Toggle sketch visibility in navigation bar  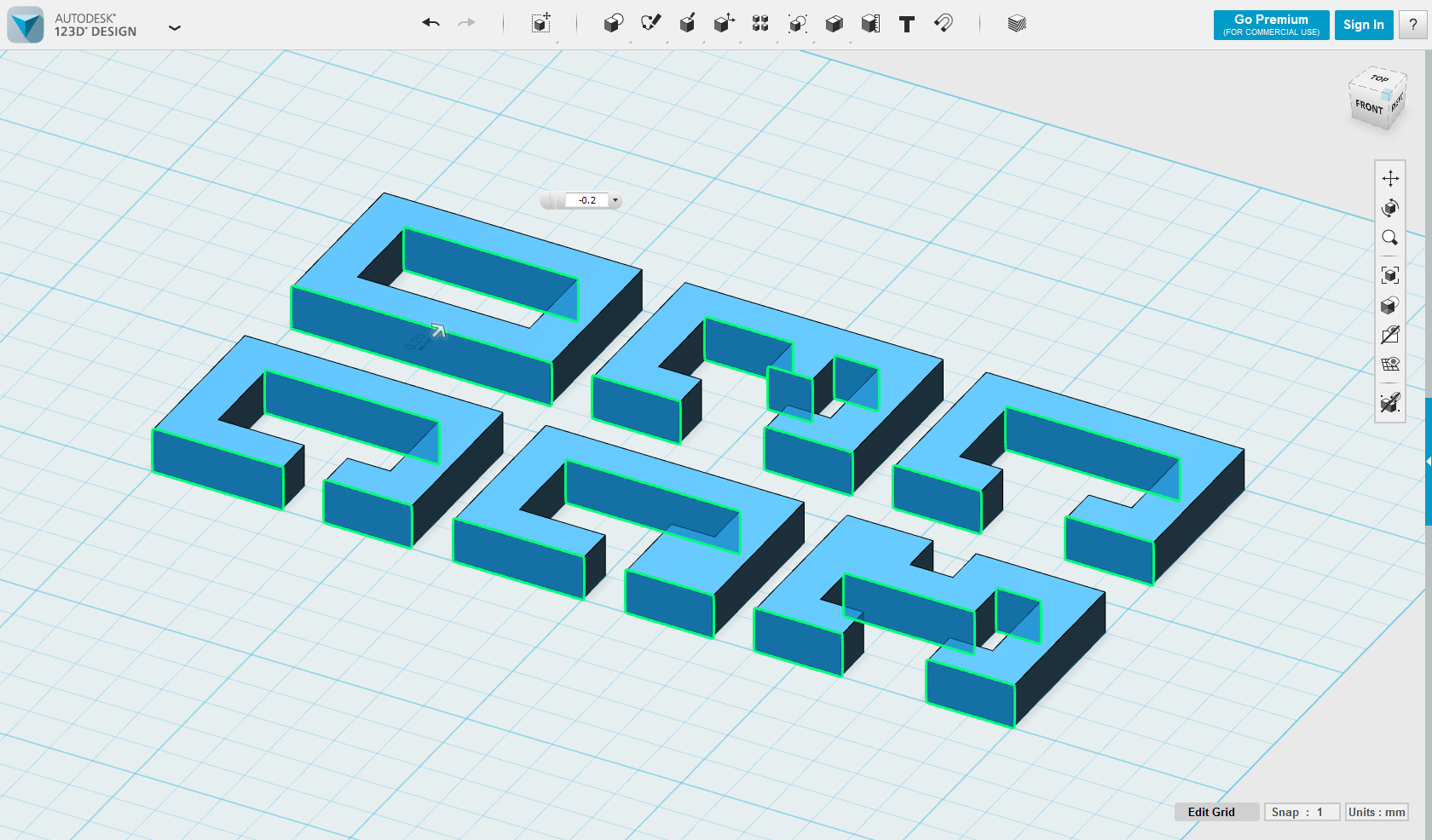[x=1390, y=335]
